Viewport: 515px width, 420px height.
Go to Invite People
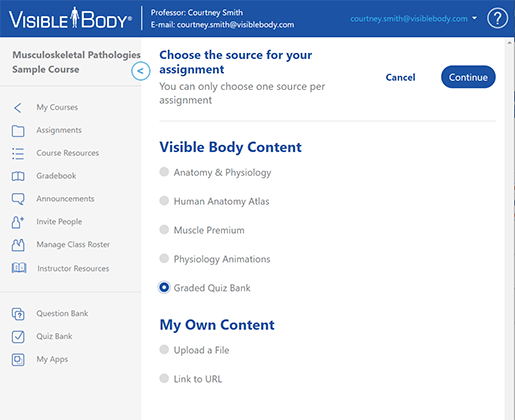click(x=59, y=222)
